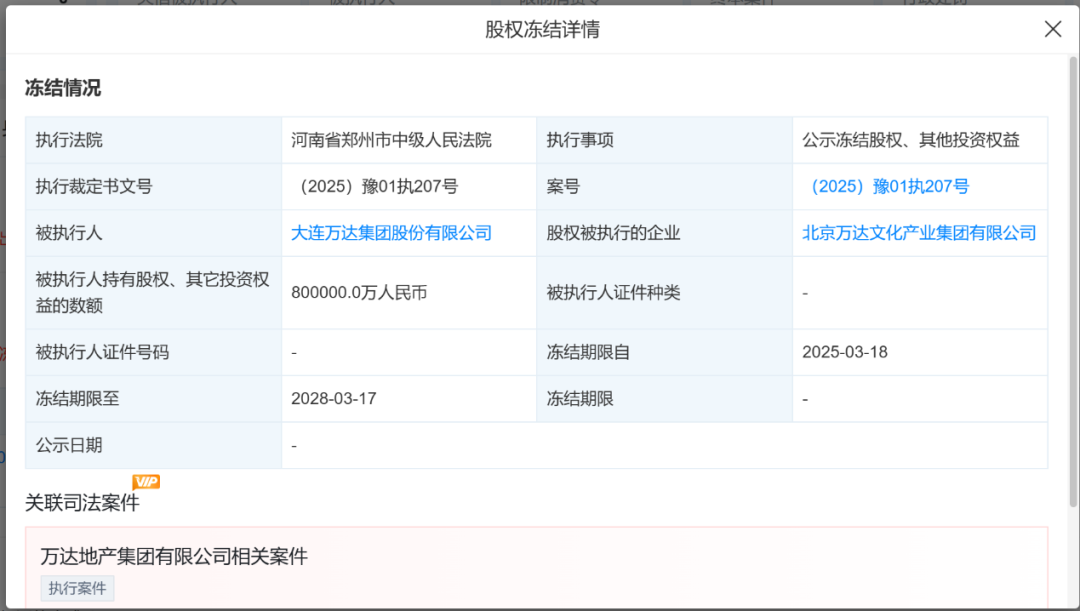1080x611 pixels.
Task: Click the orange VIP badge icon
Action: click(146, 481)
